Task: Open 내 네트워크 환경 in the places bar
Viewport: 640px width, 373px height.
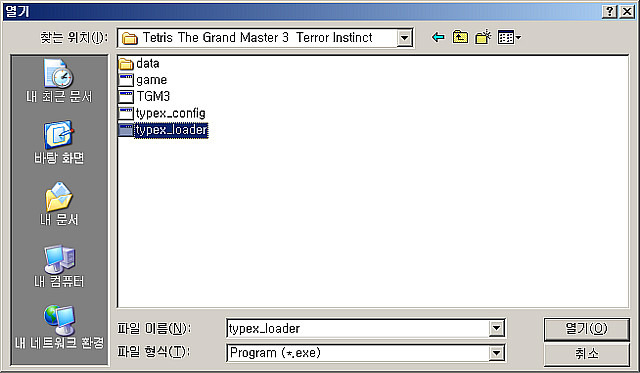Action: coord(59,327)
